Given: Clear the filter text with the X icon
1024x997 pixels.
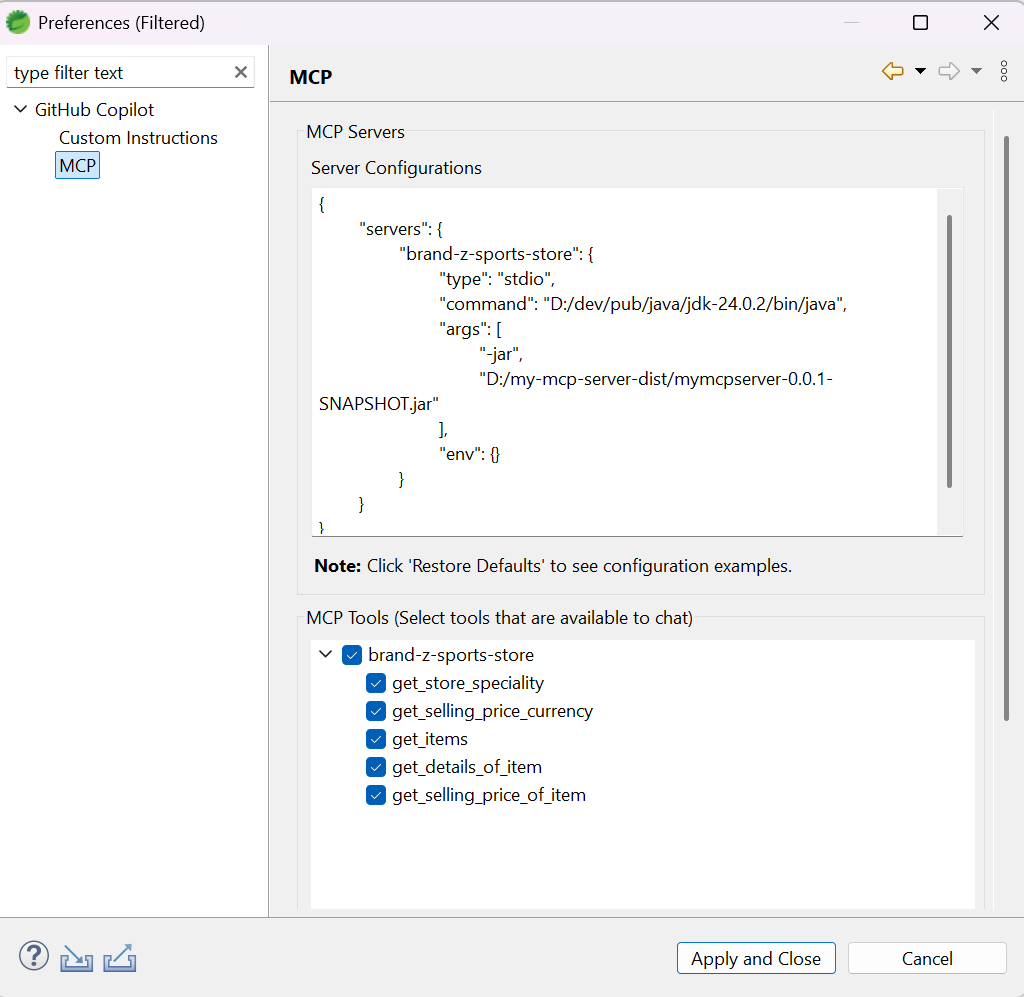Looking at the screenshot, I should tap(240, 72).
